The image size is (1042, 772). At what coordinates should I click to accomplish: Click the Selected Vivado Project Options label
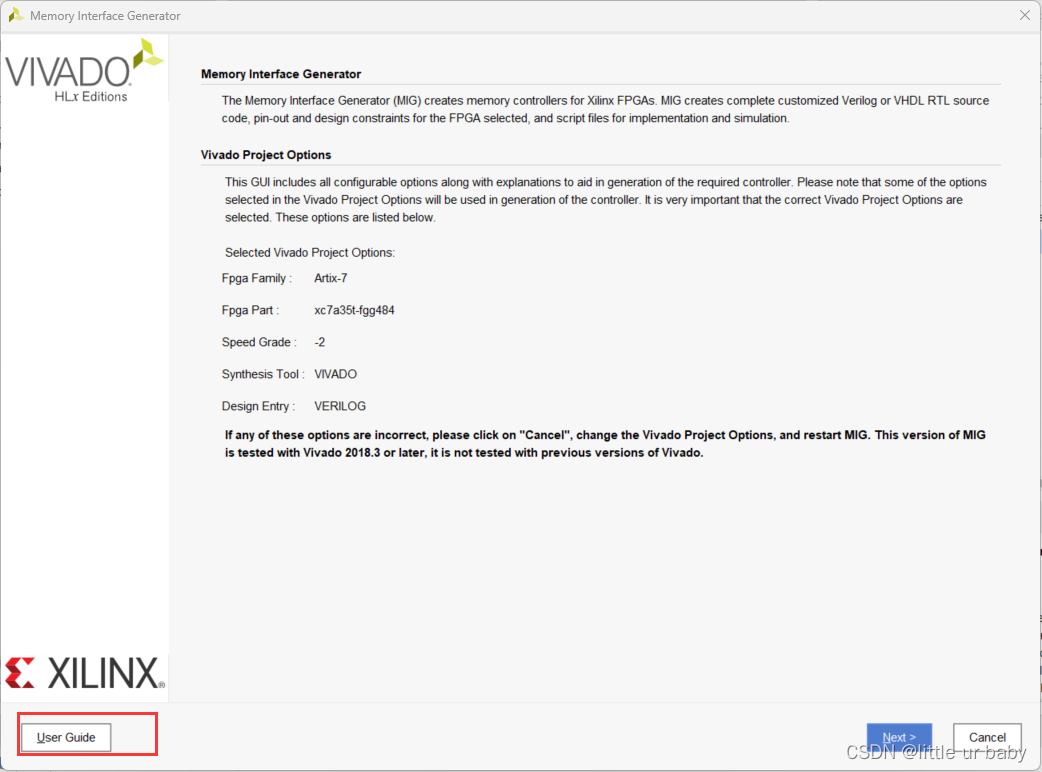click(x=310, y=252)
